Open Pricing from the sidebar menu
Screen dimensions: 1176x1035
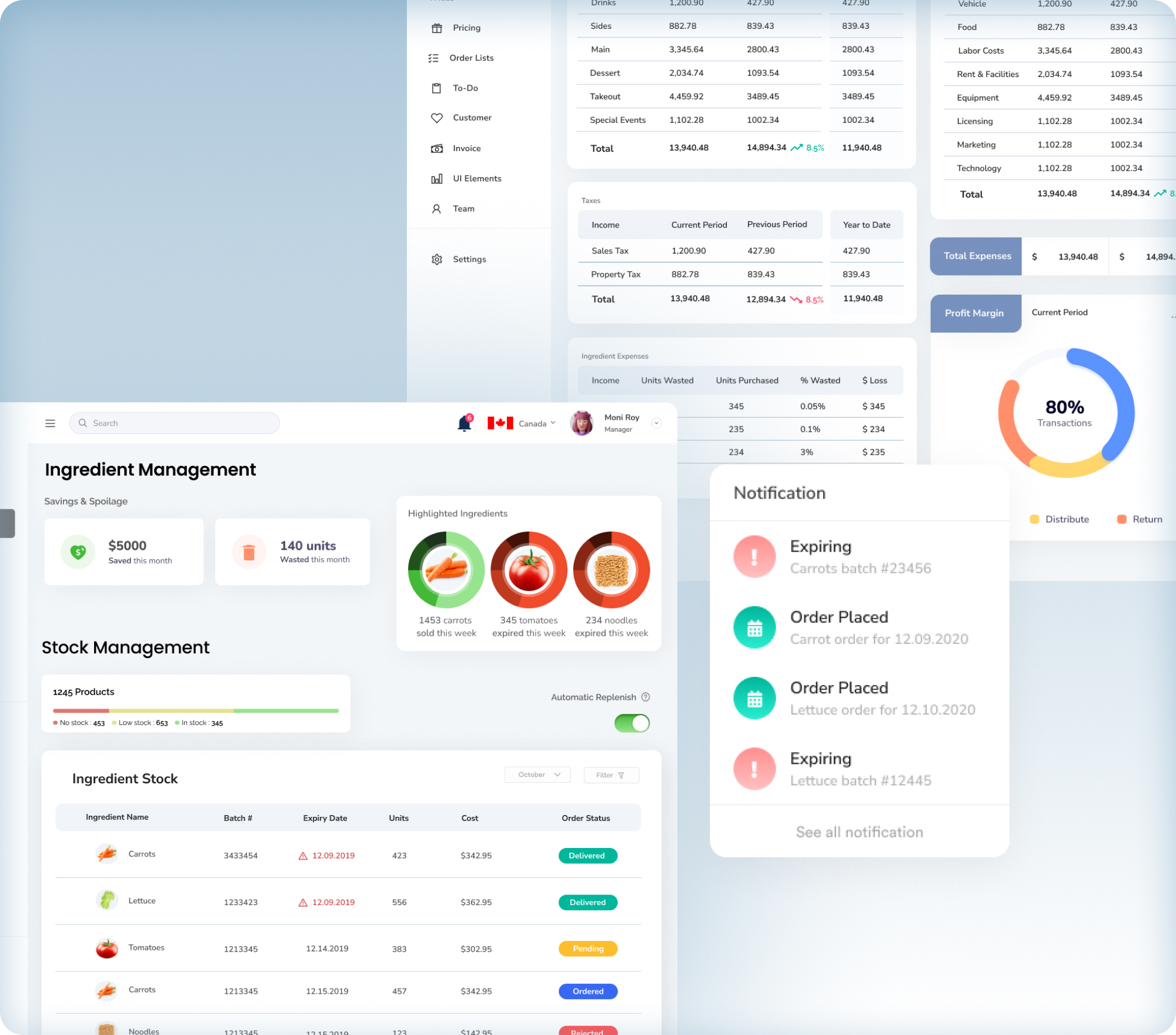pos(436,28)
